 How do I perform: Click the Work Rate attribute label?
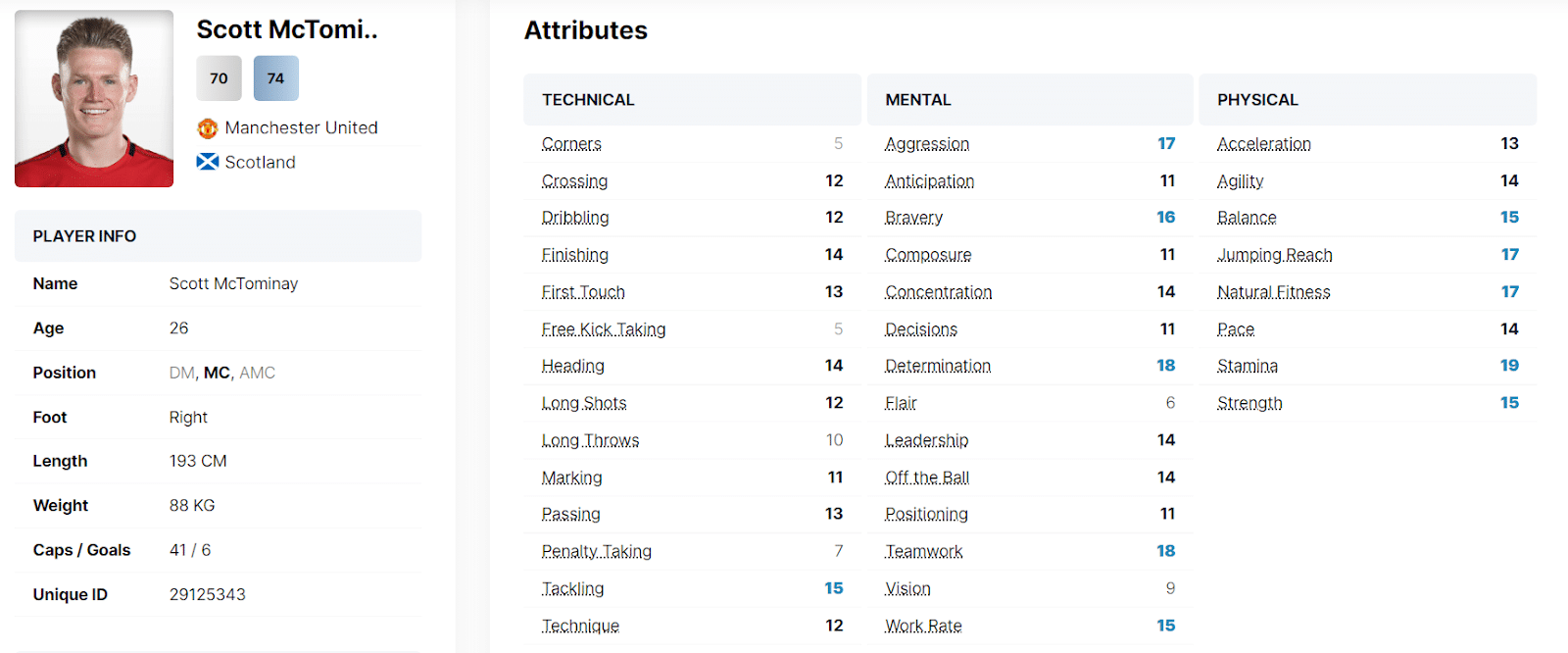(x=923, y=626)
